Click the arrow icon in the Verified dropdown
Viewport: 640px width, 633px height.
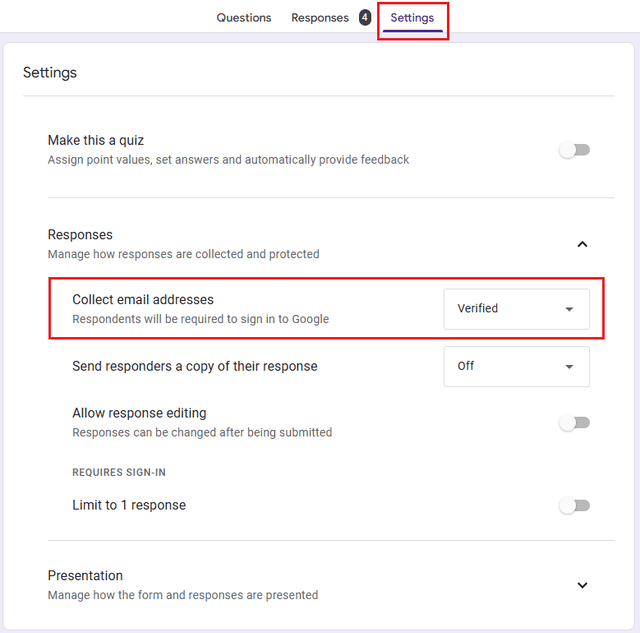pyautogui.click(x=569, y=310)
